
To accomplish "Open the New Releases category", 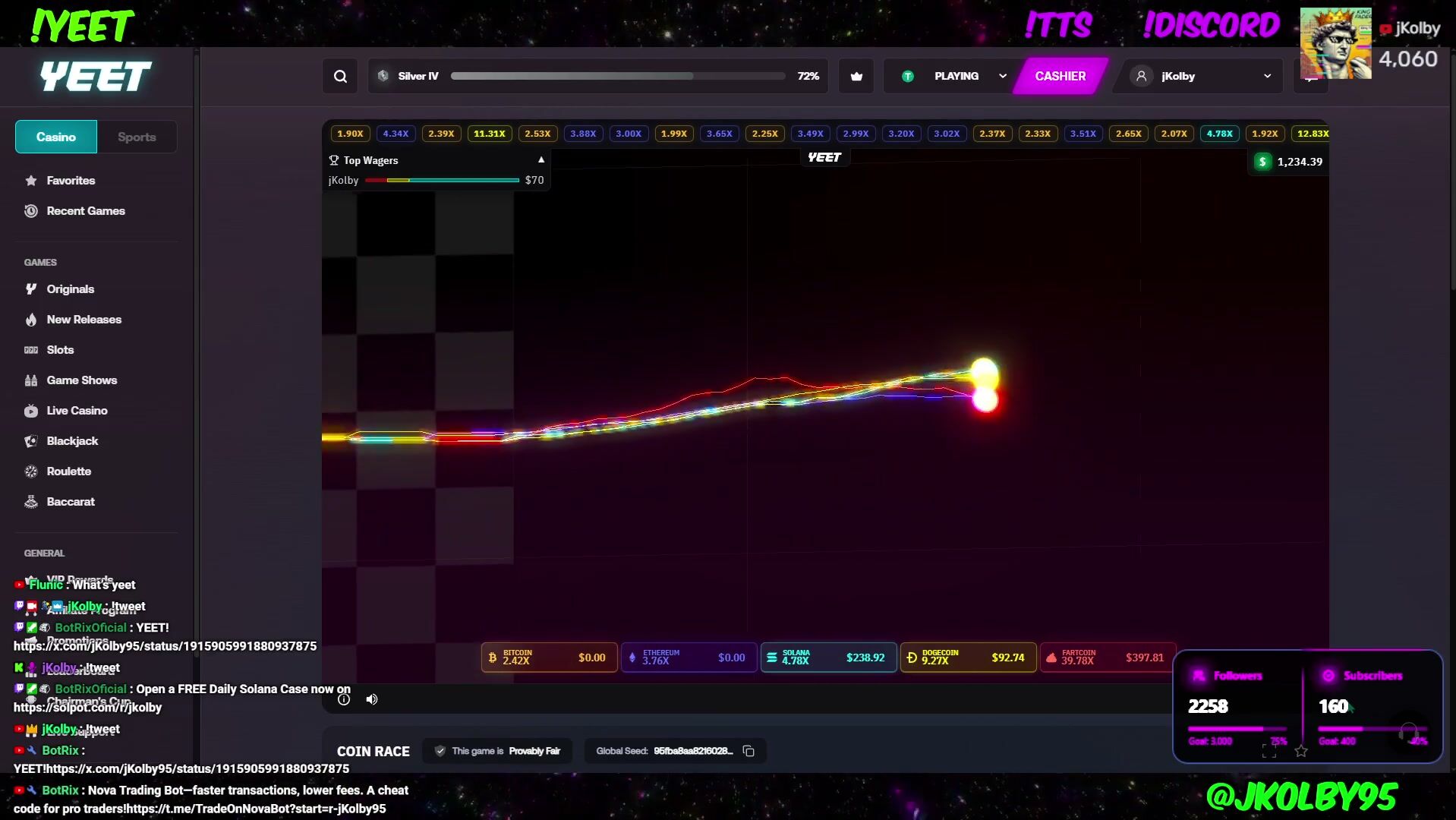I will click(84, 320).
